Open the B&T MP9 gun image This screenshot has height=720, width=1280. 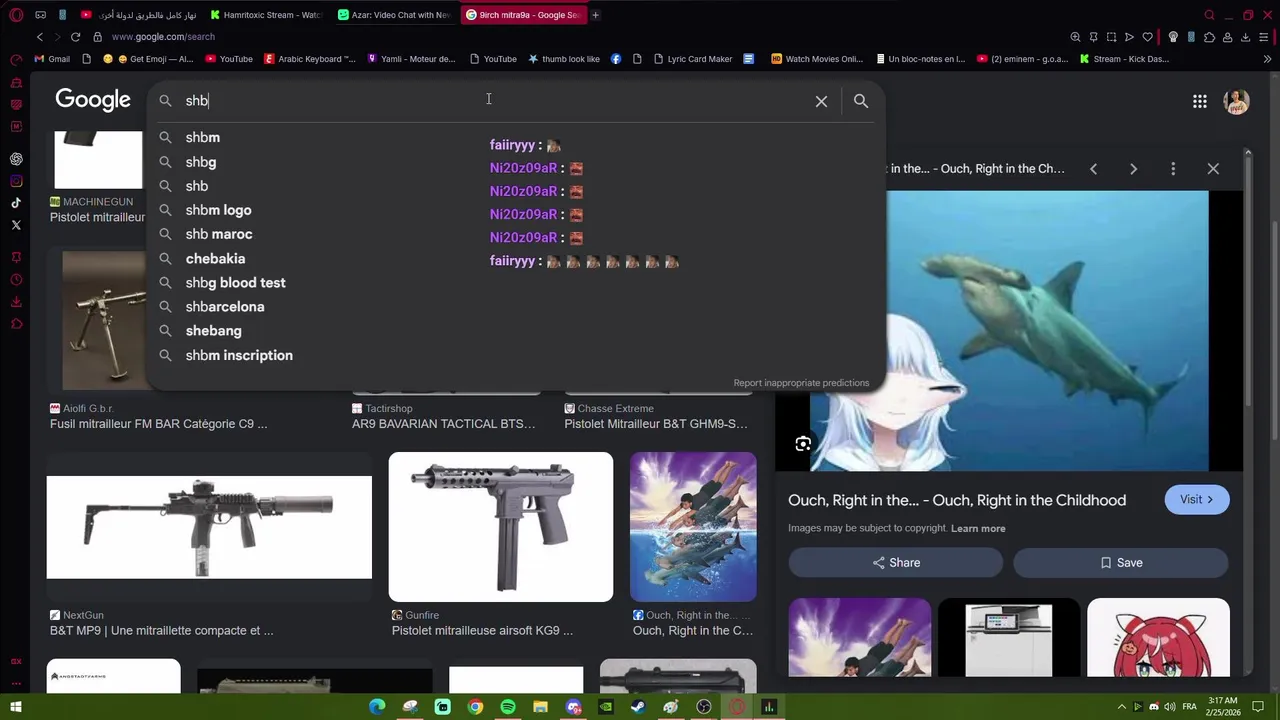(209, 527)
